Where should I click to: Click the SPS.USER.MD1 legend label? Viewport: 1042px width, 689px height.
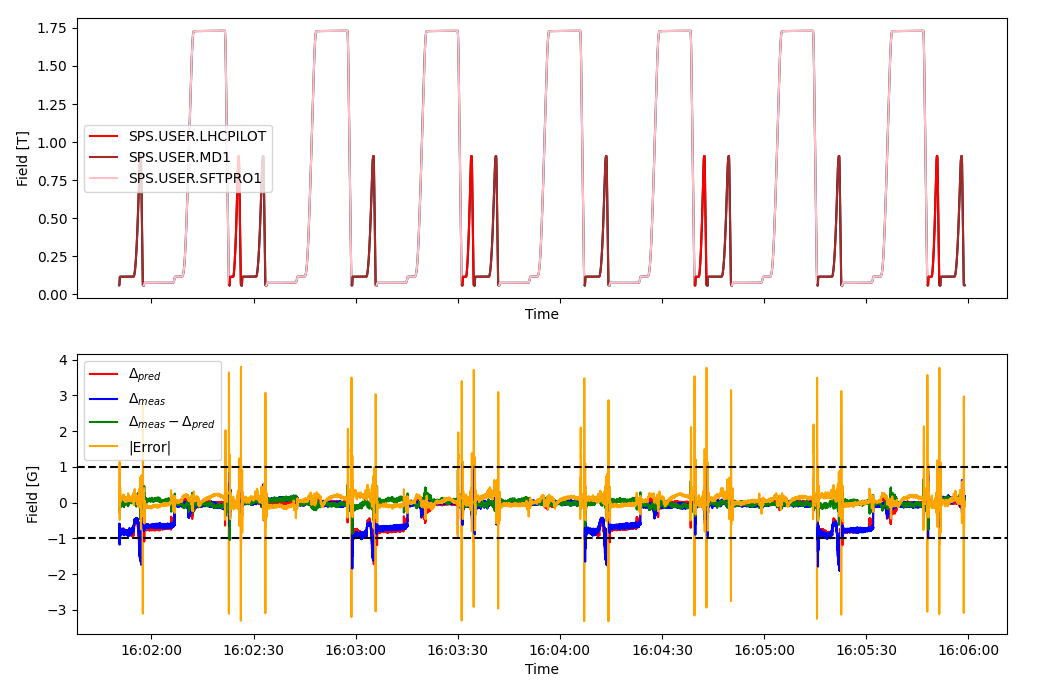(179, 158)
